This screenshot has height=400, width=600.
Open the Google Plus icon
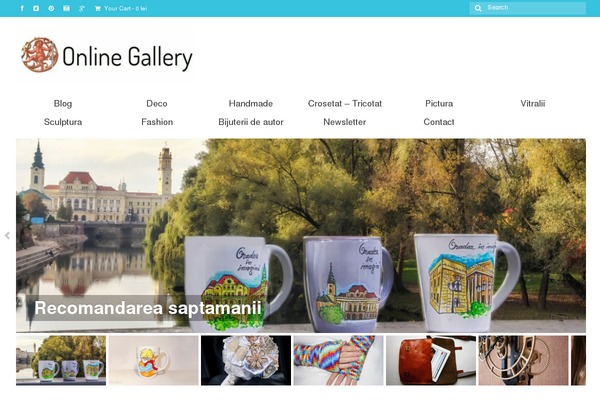82,8
